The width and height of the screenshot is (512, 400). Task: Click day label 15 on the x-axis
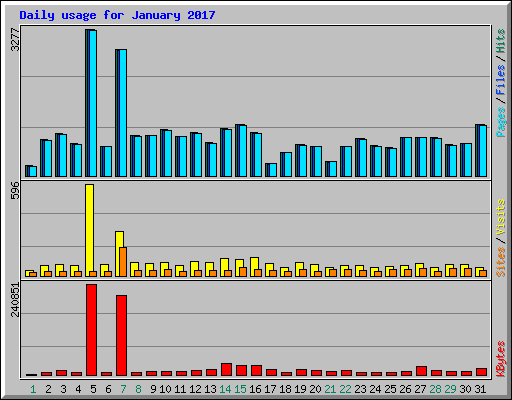coord(240,389)
